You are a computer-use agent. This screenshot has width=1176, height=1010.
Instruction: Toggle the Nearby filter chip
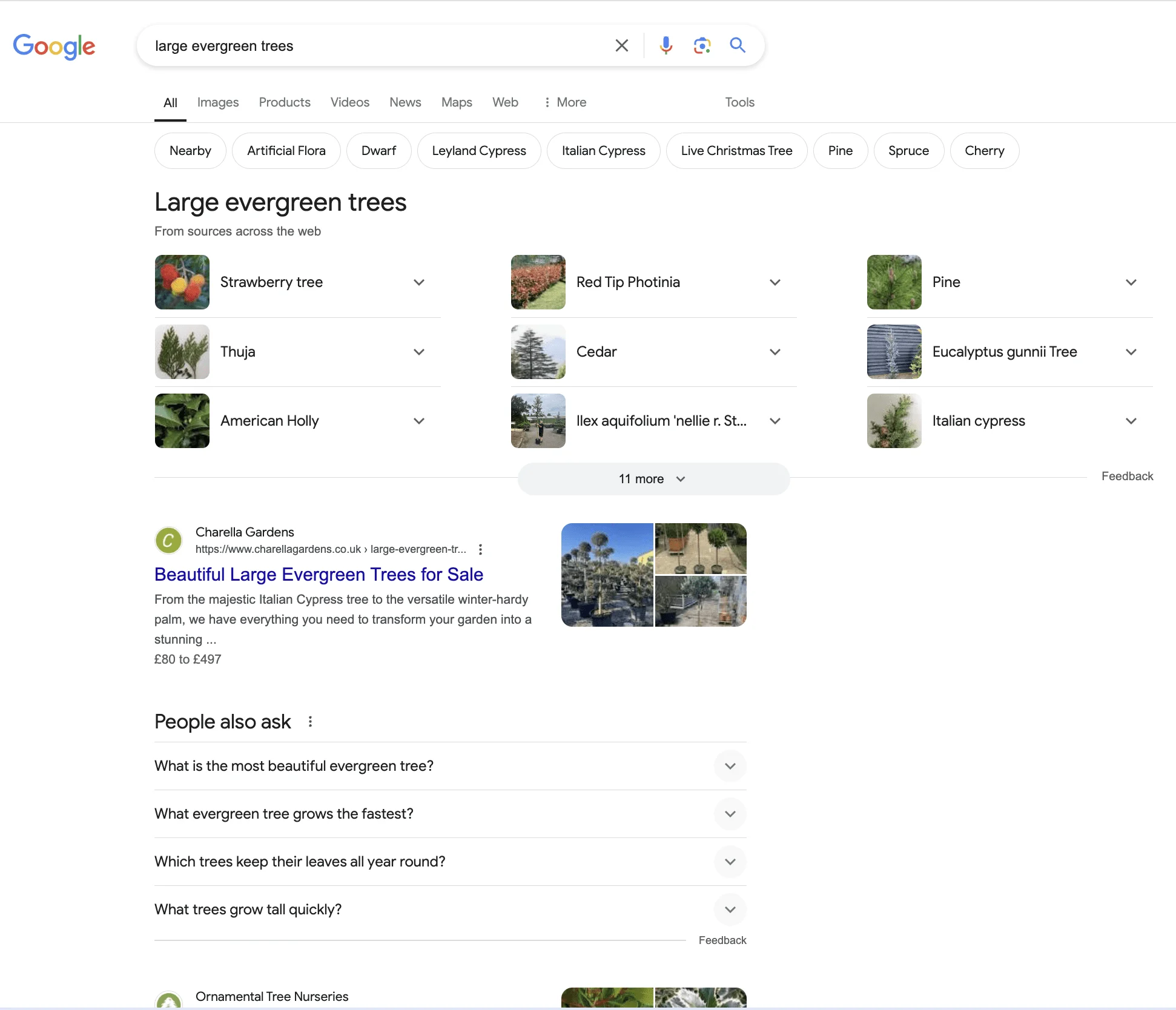click(x=190, y=150)
